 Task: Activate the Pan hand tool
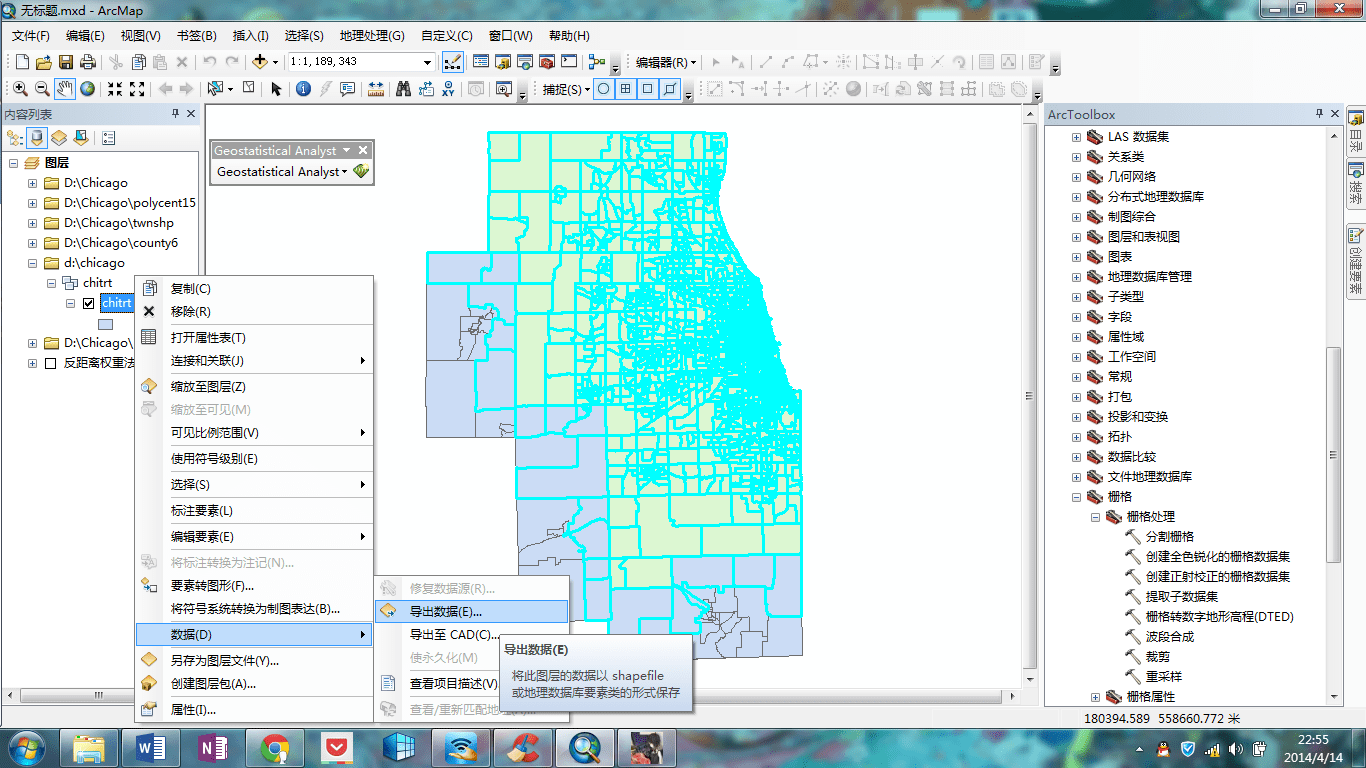pos(63,88)
